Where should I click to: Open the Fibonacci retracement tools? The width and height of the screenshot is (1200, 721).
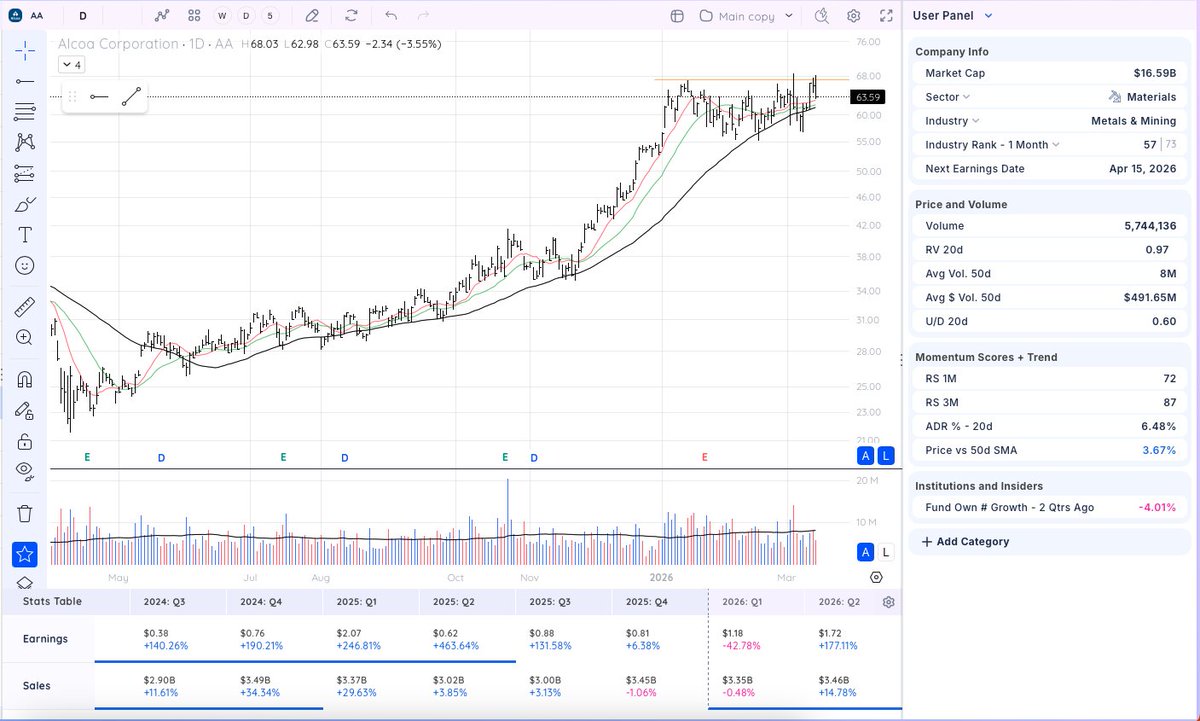(25, 112)
